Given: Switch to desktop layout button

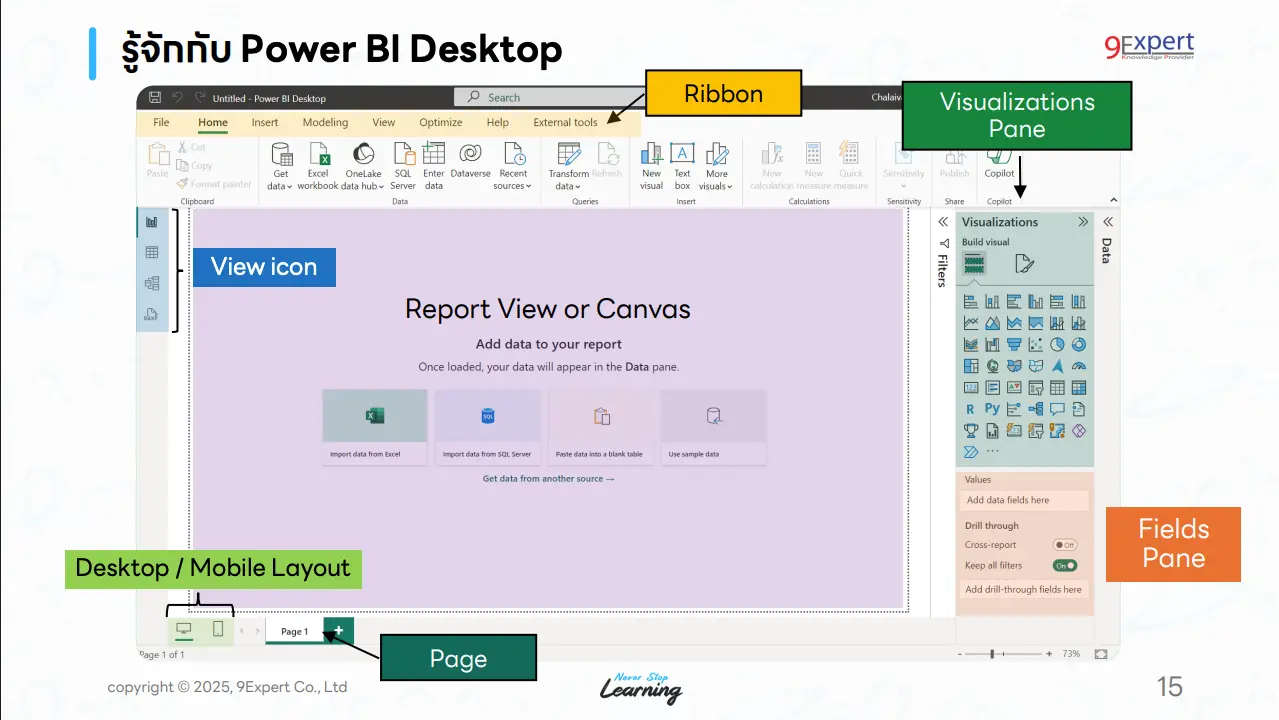Looking at the screenshot, I should [x=184, y=629].
